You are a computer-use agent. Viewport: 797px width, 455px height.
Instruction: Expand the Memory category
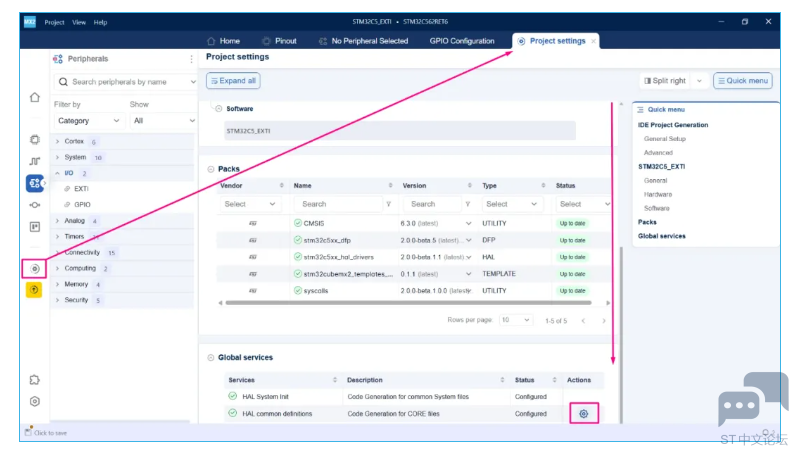(x=57, y=284)
